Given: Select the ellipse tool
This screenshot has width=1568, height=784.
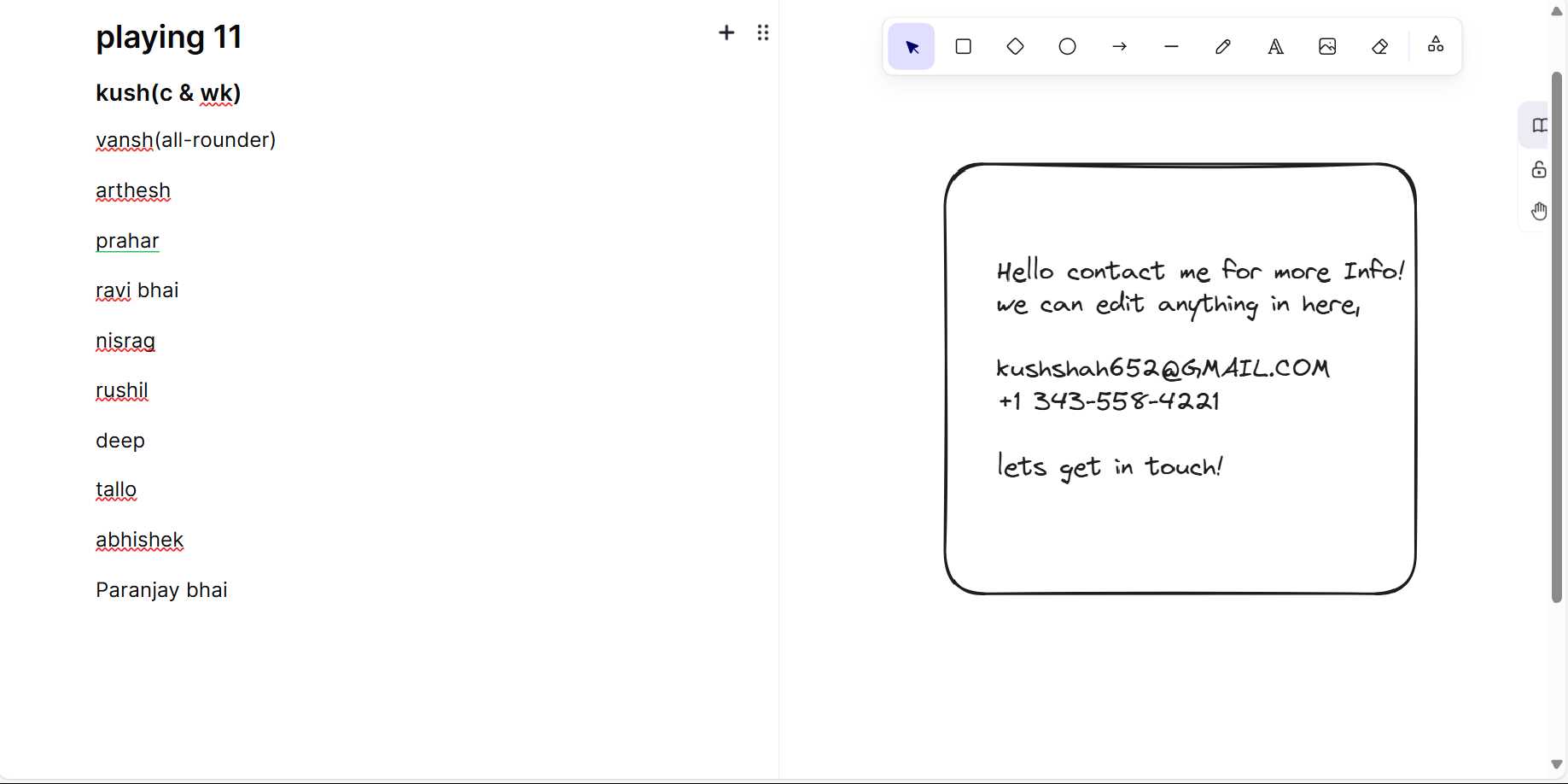Looking at the screenshot, I should 1066,46.
